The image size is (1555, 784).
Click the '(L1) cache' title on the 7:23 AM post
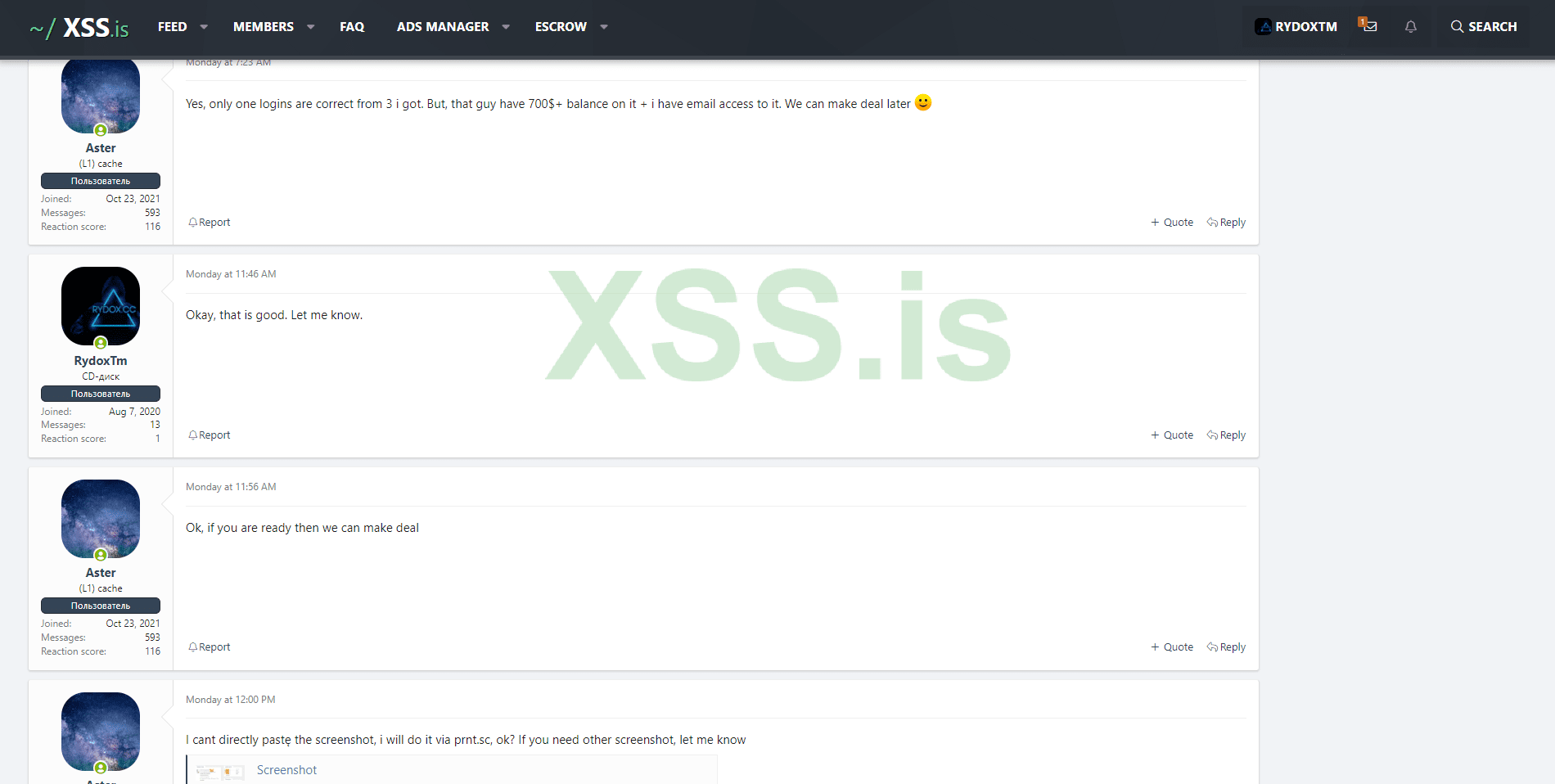point(101,164)
